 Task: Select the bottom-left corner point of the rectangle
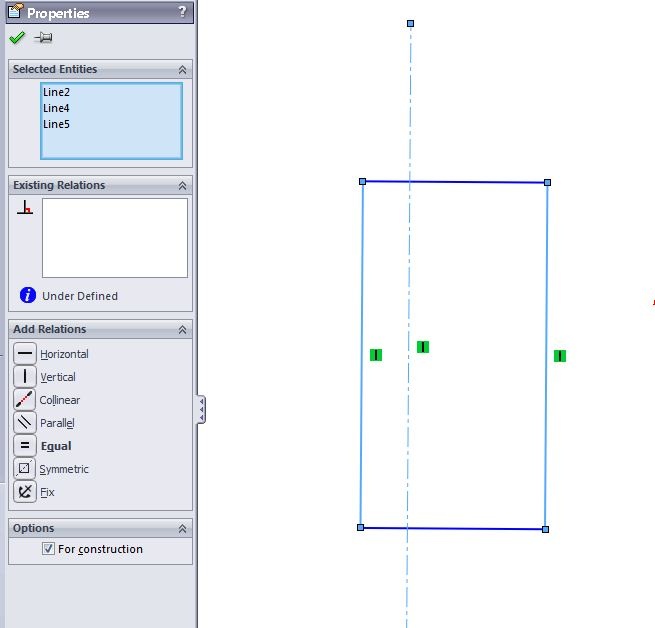coord(361,527)
